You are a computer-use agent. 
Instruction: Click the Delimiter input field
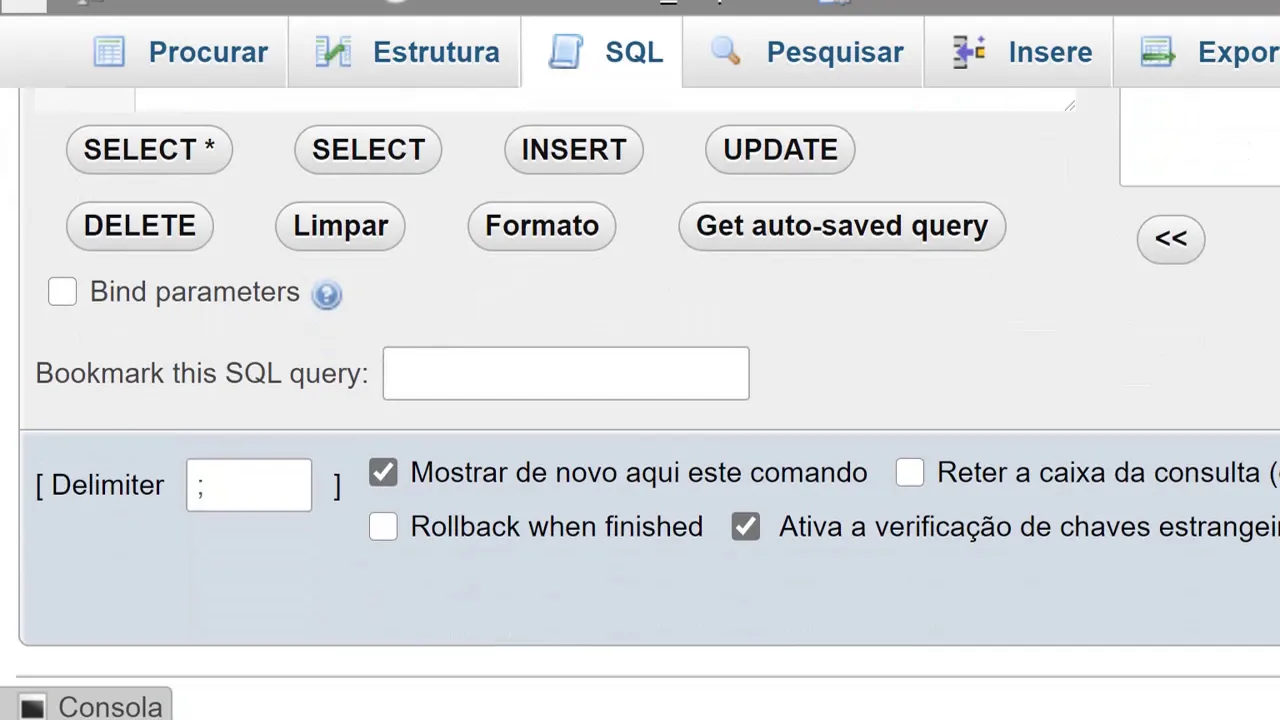point(249,486)
